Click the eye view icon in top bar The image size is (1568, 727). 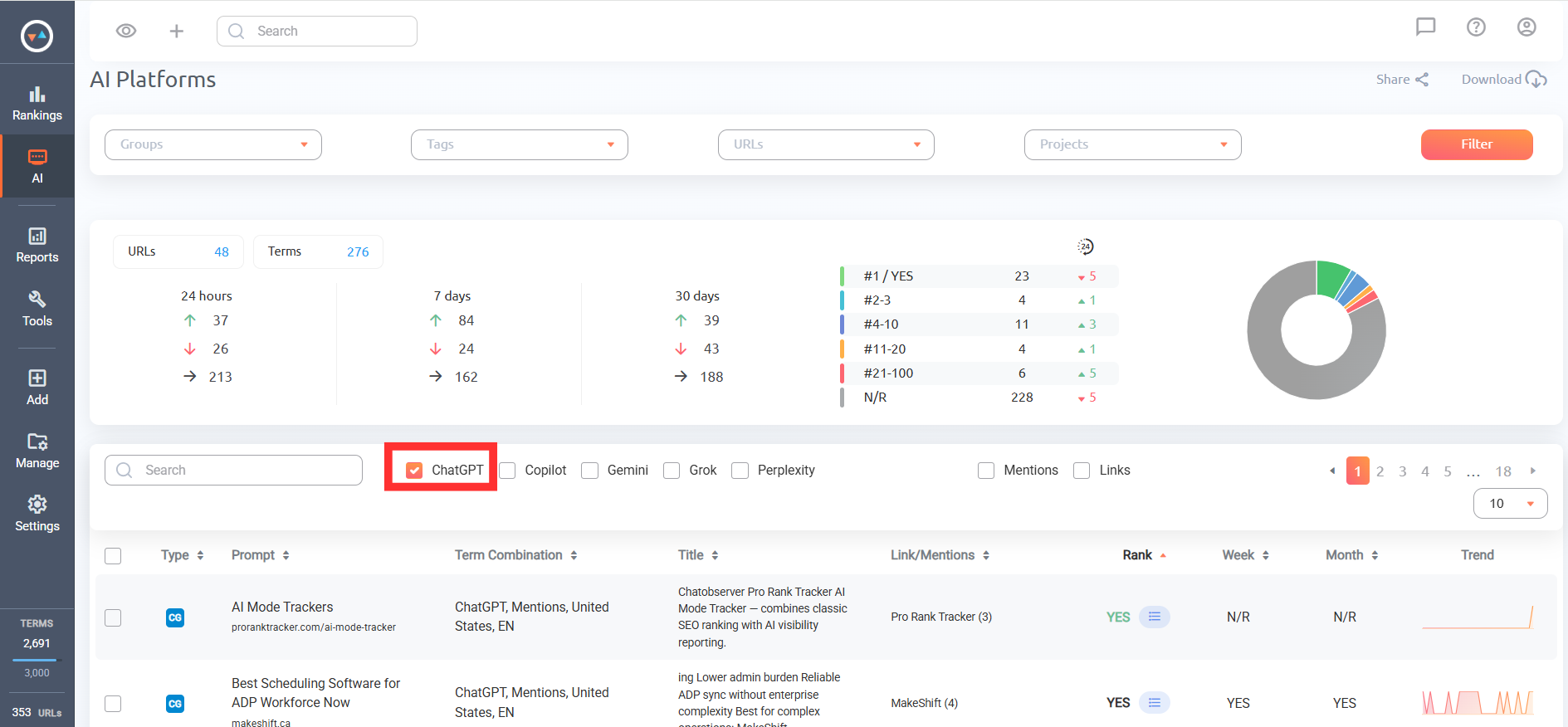click(126, 31)
